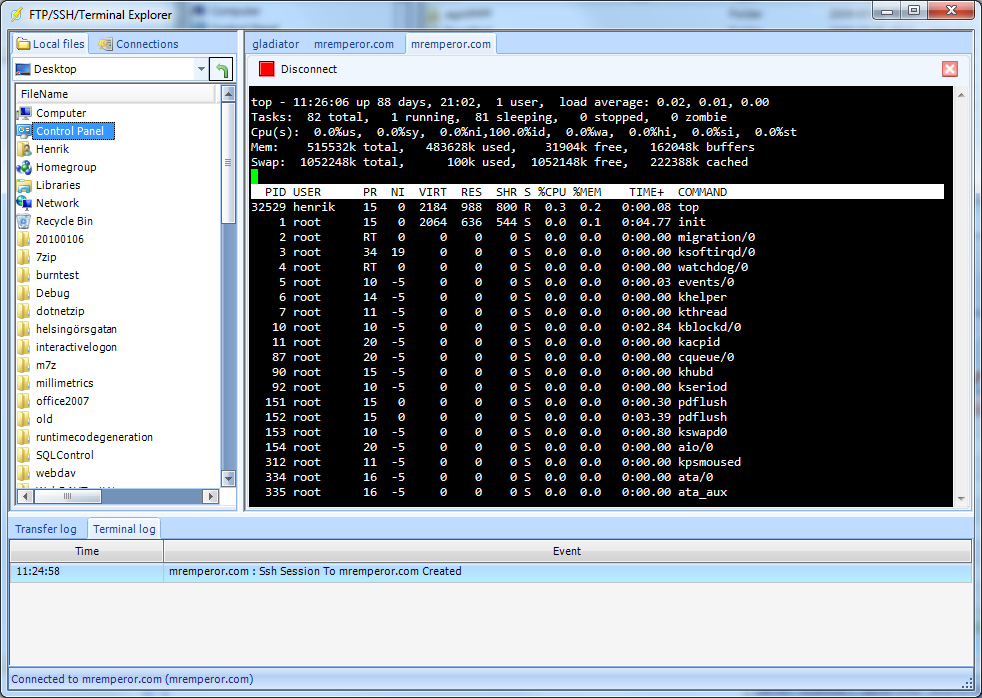Click the Event column header
Viewport: 982px width, 698px height.
566,551
